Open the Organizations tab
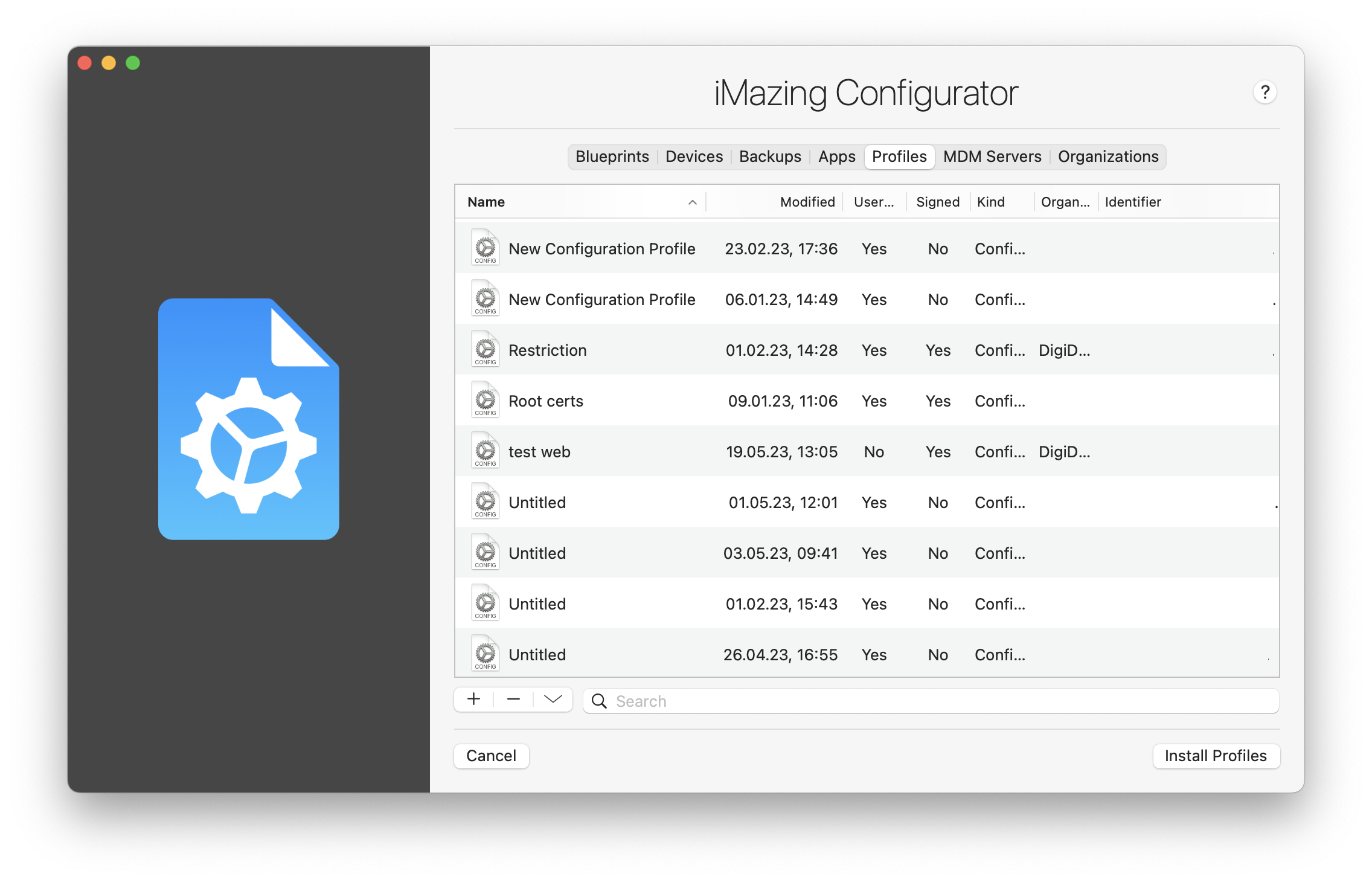 click(x=1108, y=156)
